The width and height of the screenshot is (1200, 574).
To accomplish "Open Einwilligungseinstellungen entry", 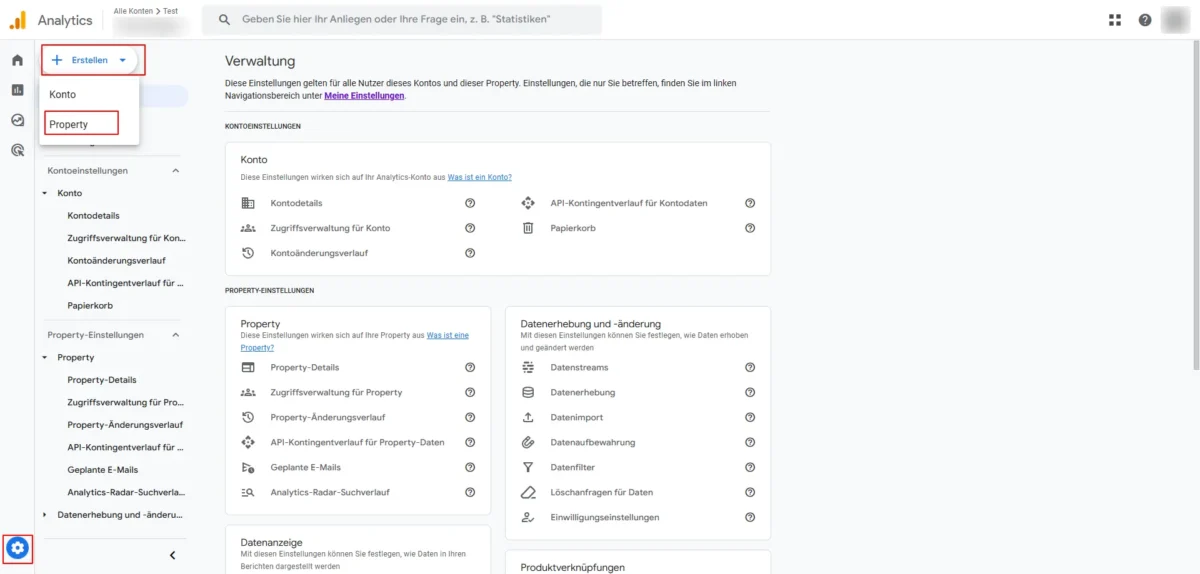I will 605,517.
